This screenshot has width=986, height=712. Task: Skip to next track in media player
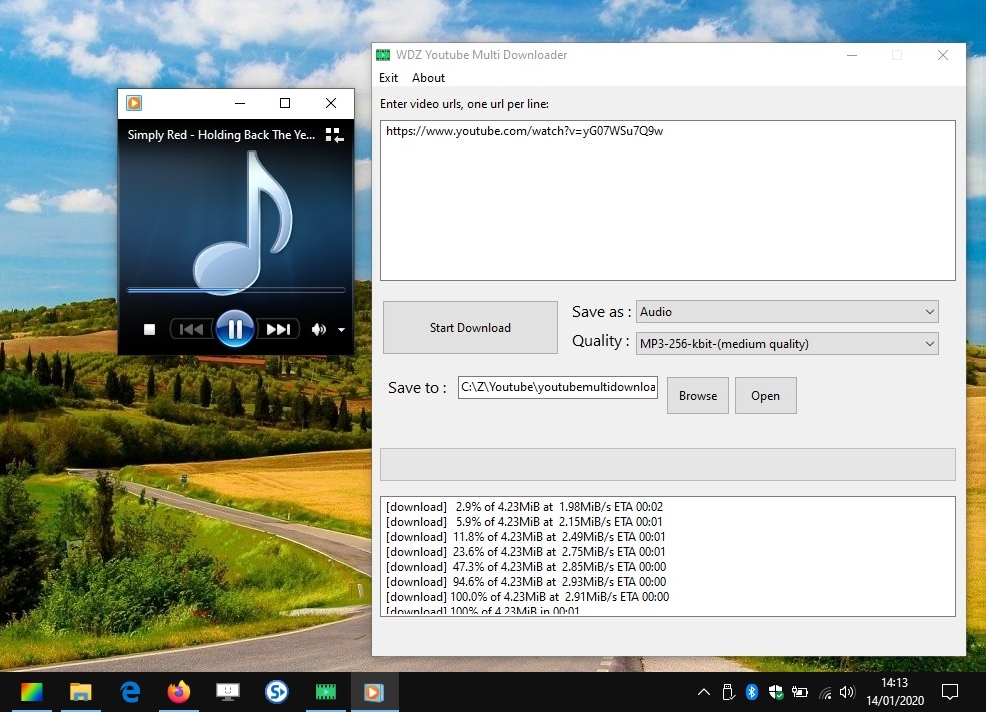278,329
